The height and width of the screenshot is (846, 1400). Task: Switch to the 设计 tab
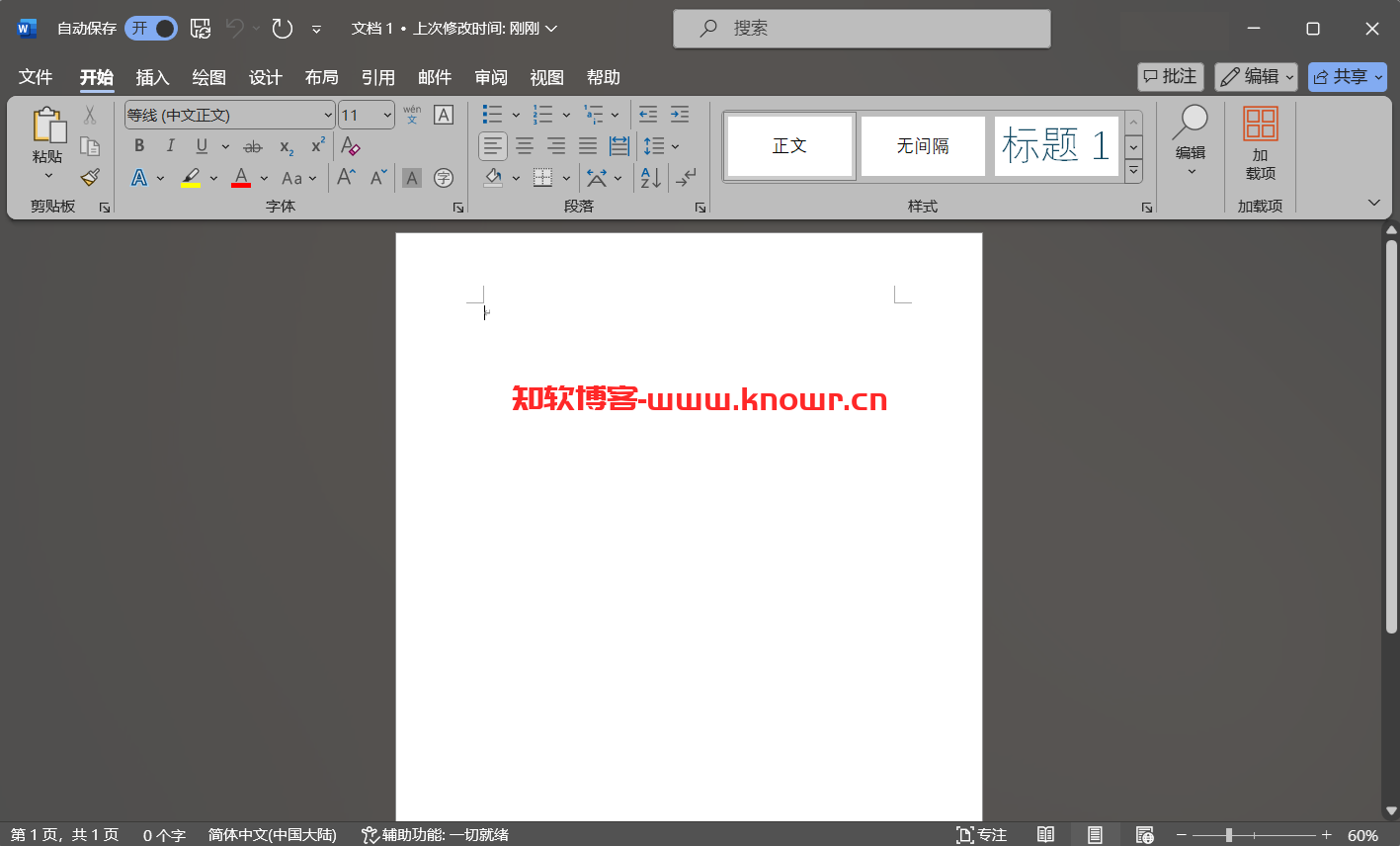265,77
